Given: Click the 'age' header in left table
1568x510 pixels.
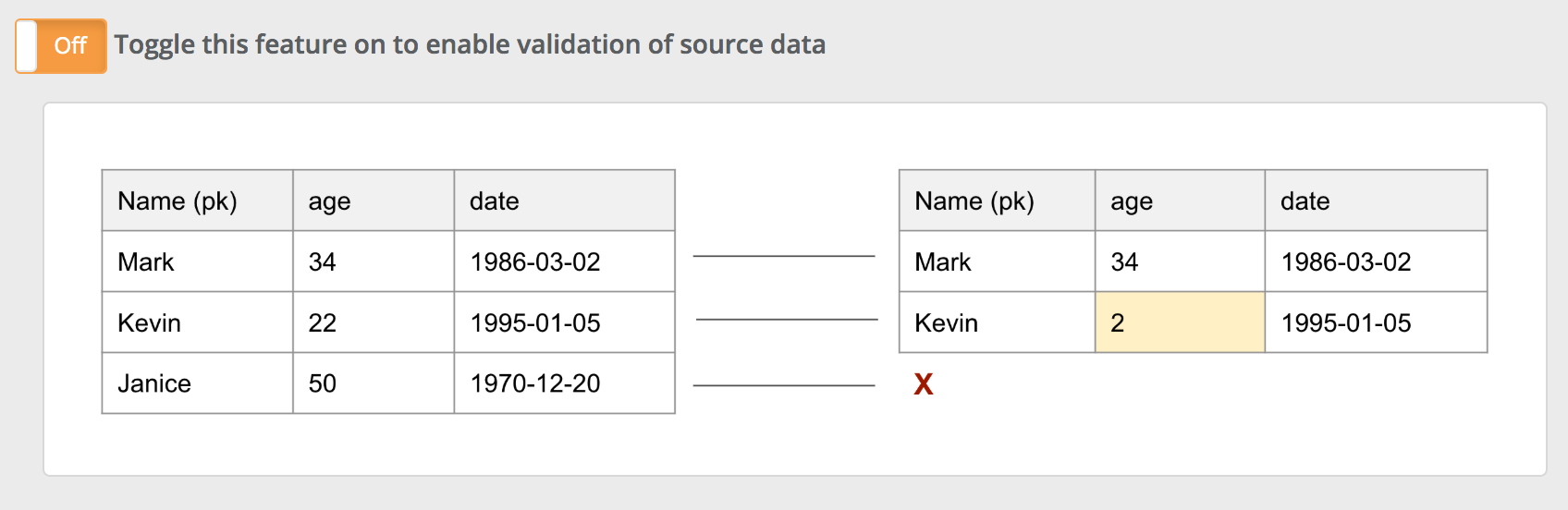Looking at the screenshot, I should pos(373,200).
